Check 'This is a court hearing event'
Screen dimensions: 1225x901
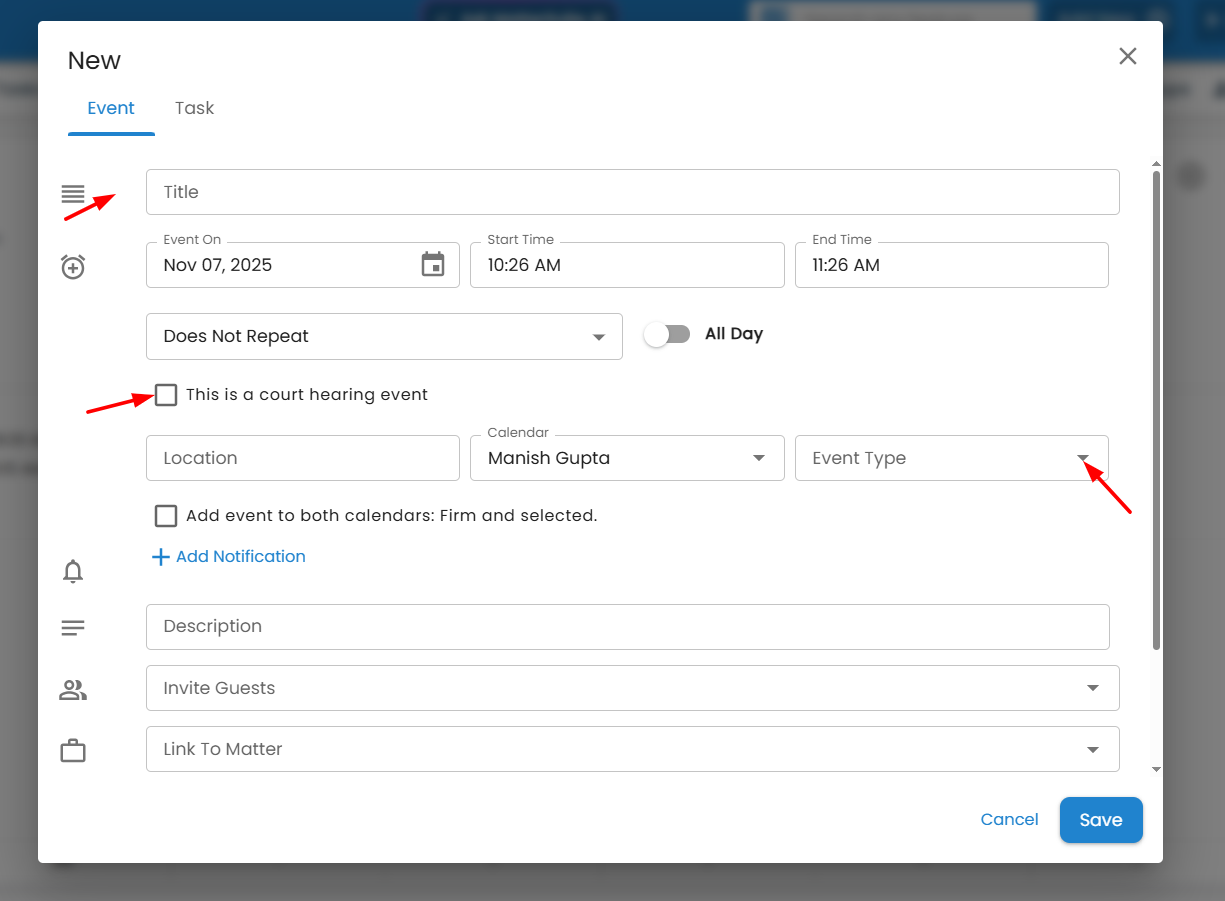166,395
